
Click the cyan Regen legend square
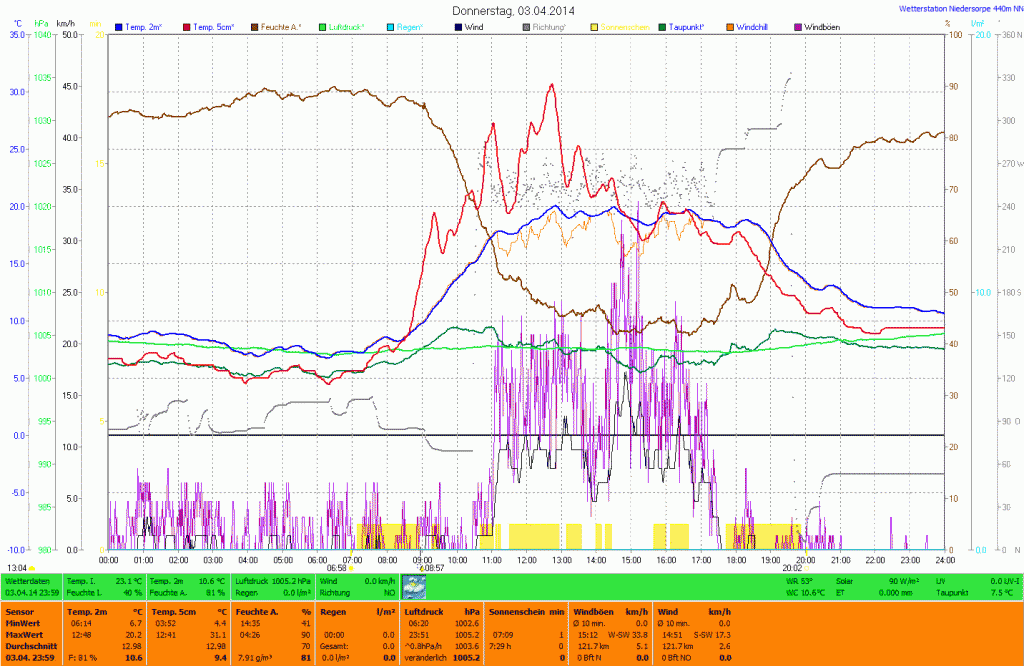[391, 27]
